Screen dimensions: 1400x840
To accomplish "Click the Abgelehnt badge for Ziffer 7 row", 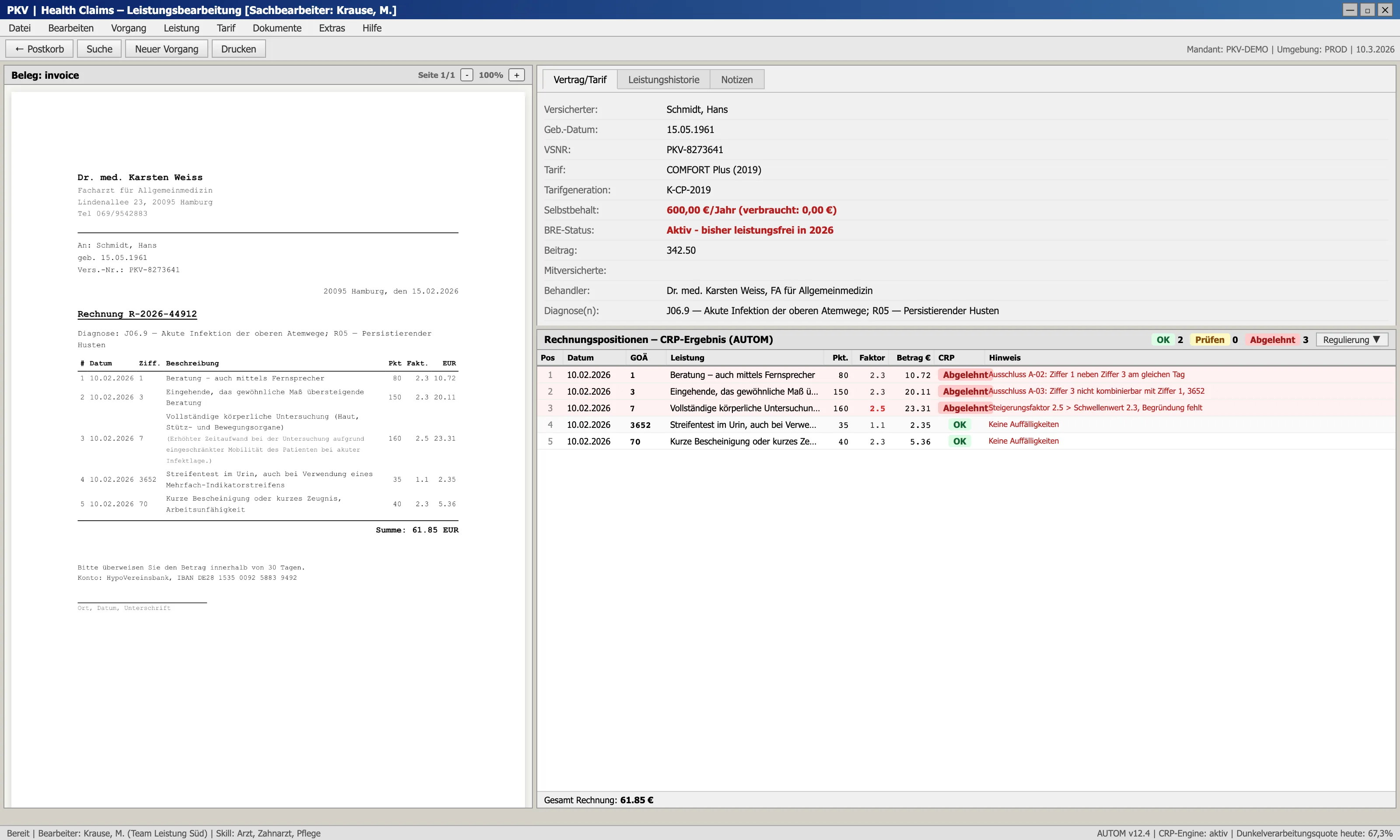I will (x=964, y=408).
